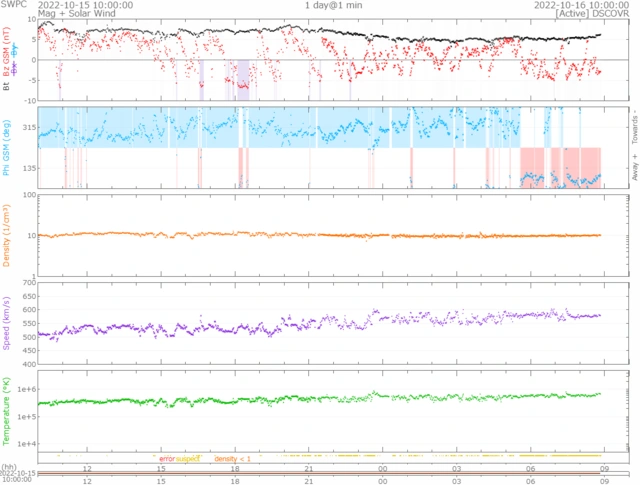The width and height of the screenshot is (640, 485).
Task: Click the Away + sector label
Action: tap(634, 169)
